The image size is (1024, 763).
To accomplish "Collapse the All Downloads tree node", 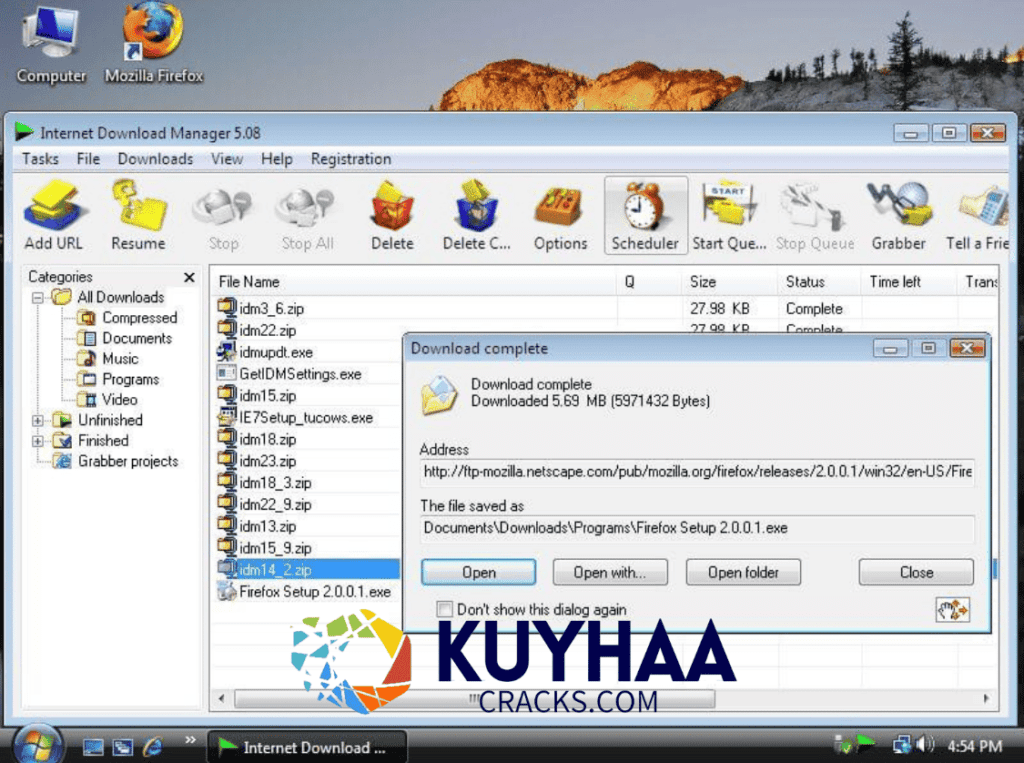I will point(37,297).
